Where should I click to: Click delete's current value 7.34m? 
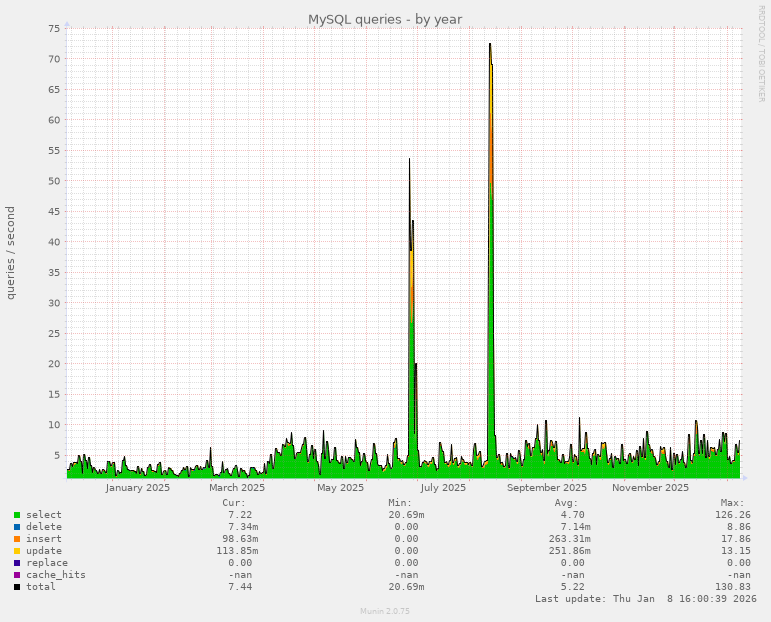[243, 527]
